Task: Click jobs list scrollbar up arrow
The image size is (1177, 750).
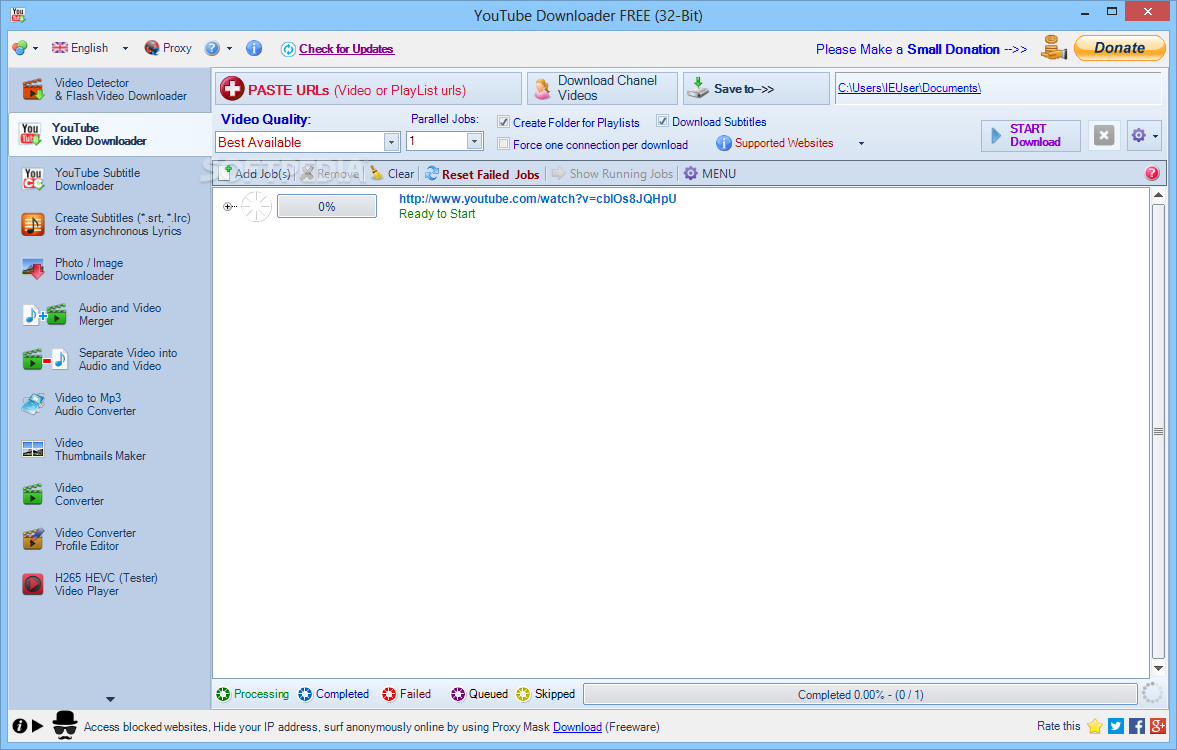Action: [x=1158, y=195]
